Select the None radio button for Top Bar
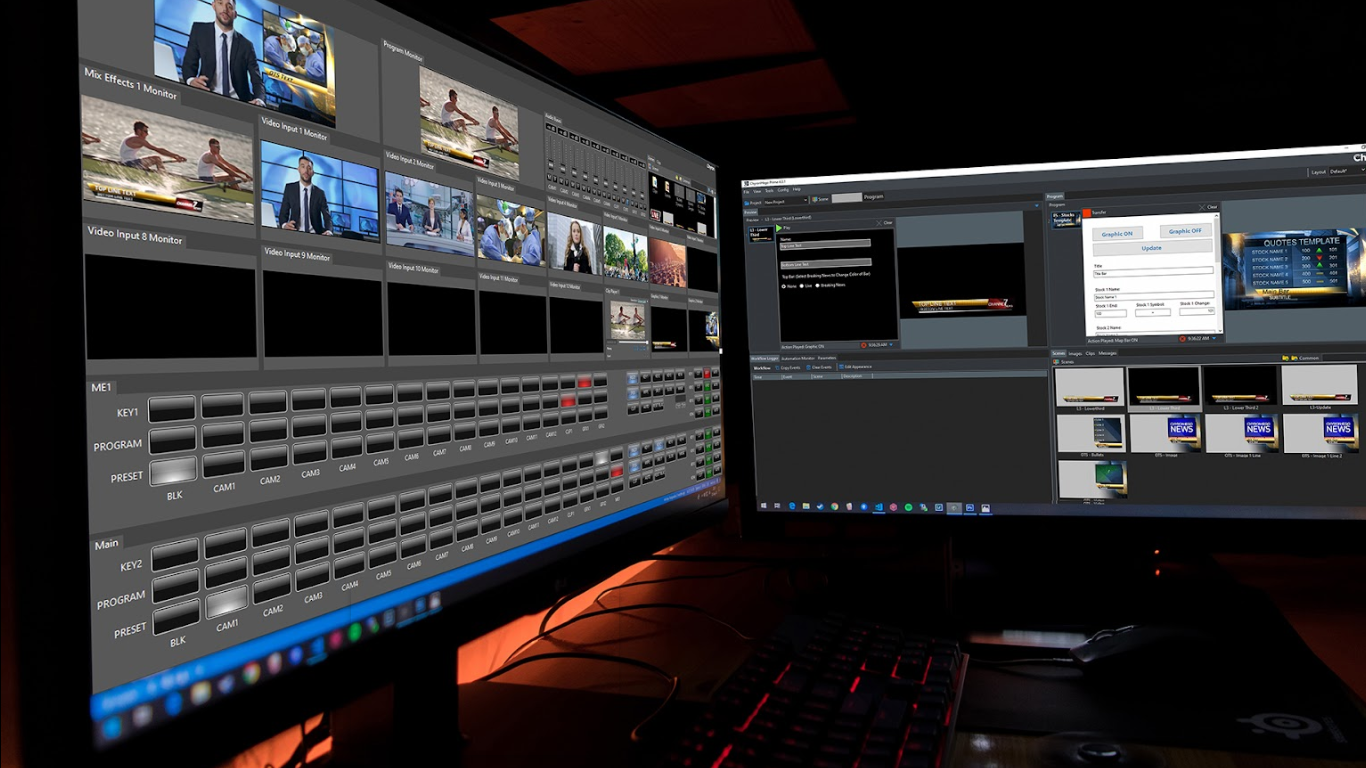Screen dimensions: 1366x768 point(783,286)
